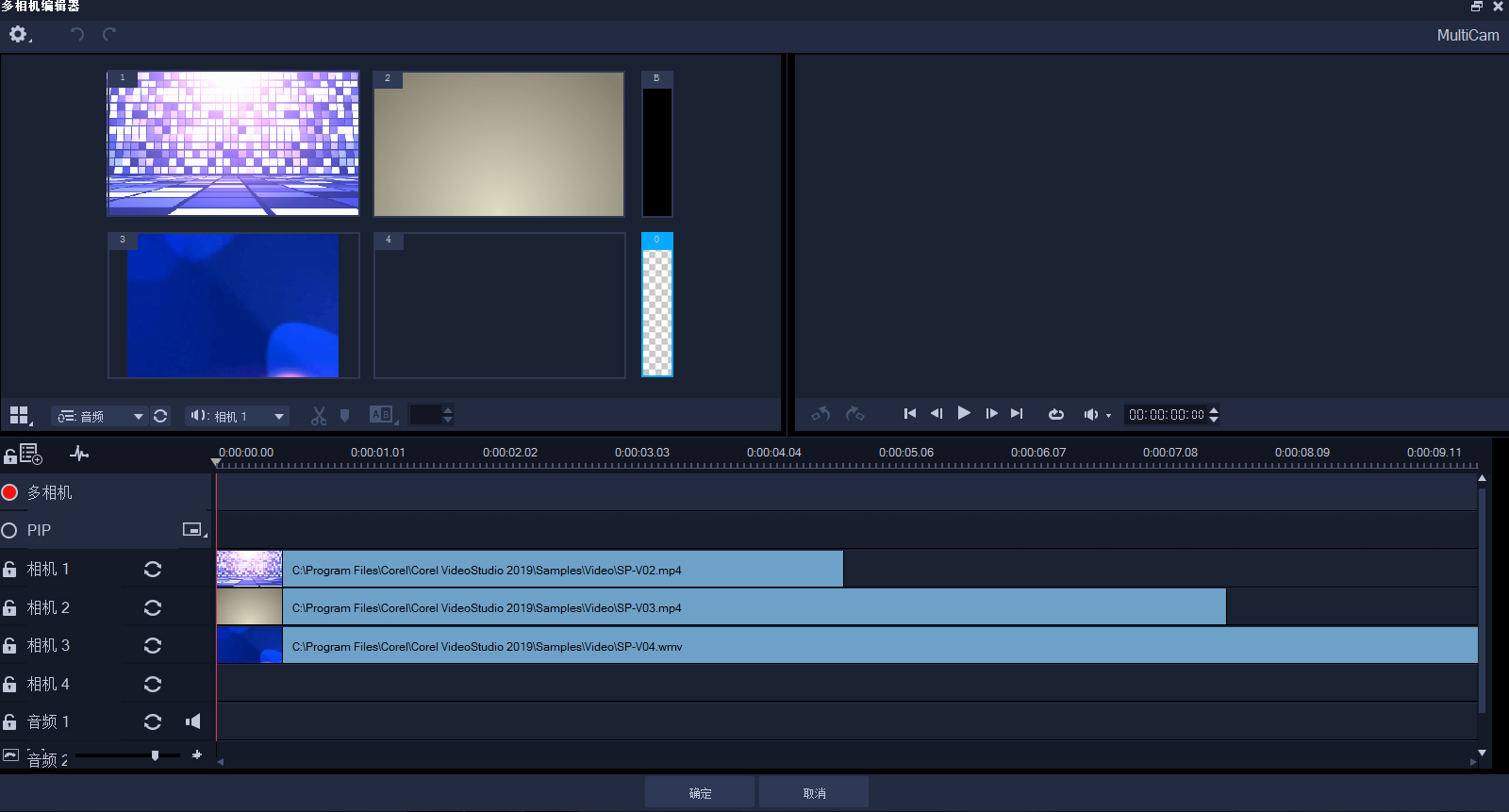1509x812 pixels.
Task: Rotate right using the preview rotate icon
Action: click(854, 414)
